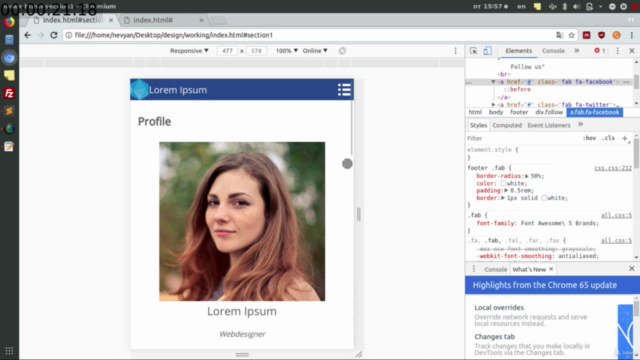Open the Chromium three-dot menu
Screen dimensions: 640x360
[x=631, y=36]
